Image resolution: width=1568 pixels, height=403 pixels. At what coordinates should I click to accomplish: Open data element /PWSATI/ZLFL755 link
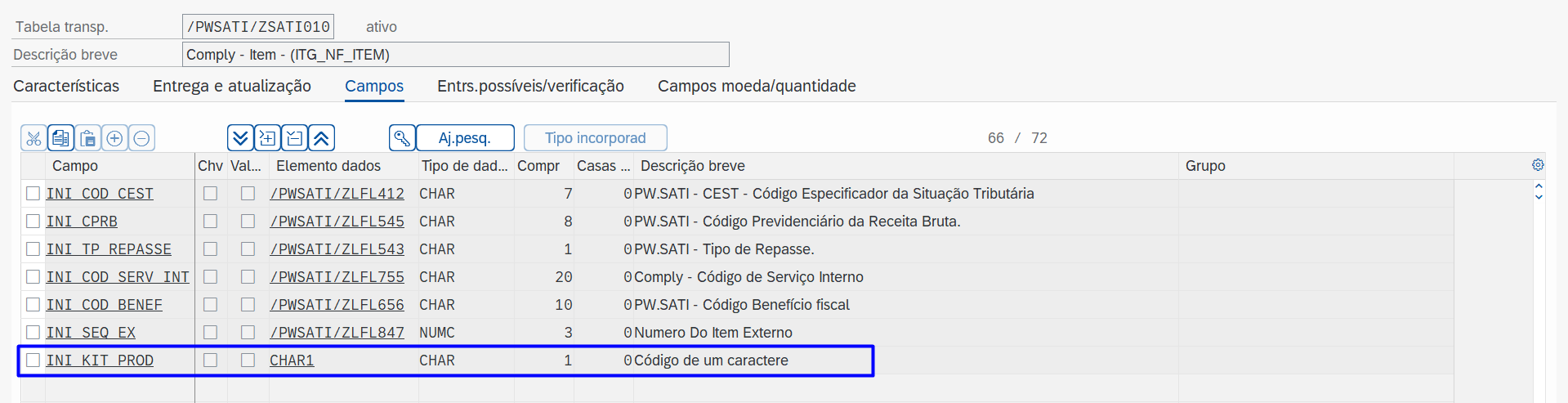(x=337, y=277)
